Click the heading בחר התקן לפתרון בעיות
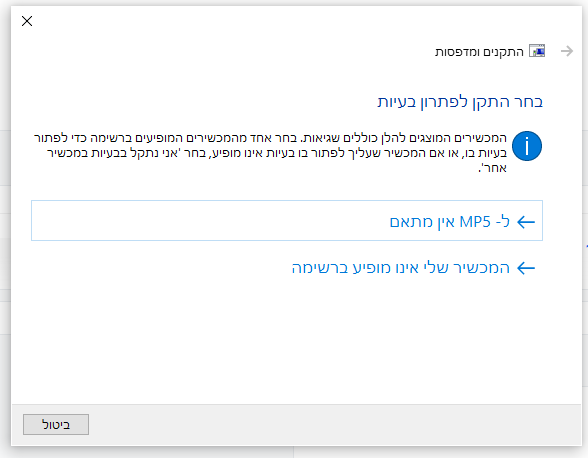Image resolution: width=588 pixels, height=458 pixels. coord(460,102)
